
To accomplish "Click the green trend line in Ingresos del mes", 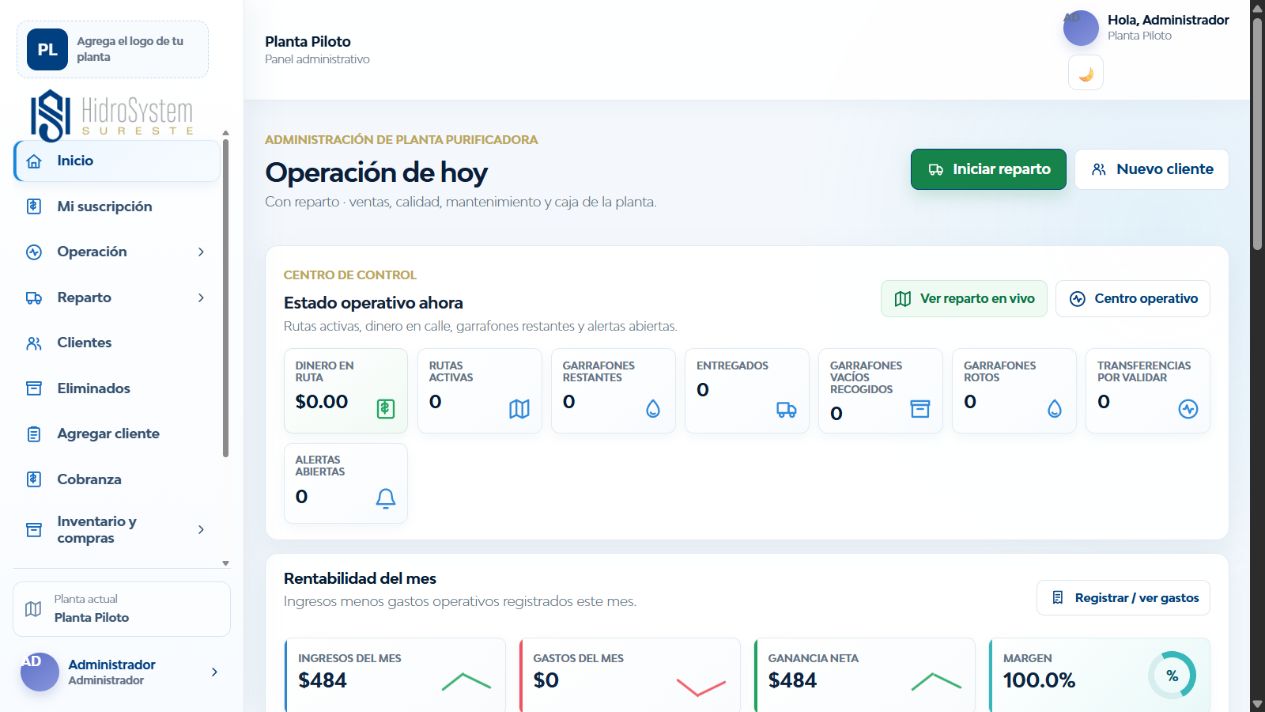I will point(466,681).
